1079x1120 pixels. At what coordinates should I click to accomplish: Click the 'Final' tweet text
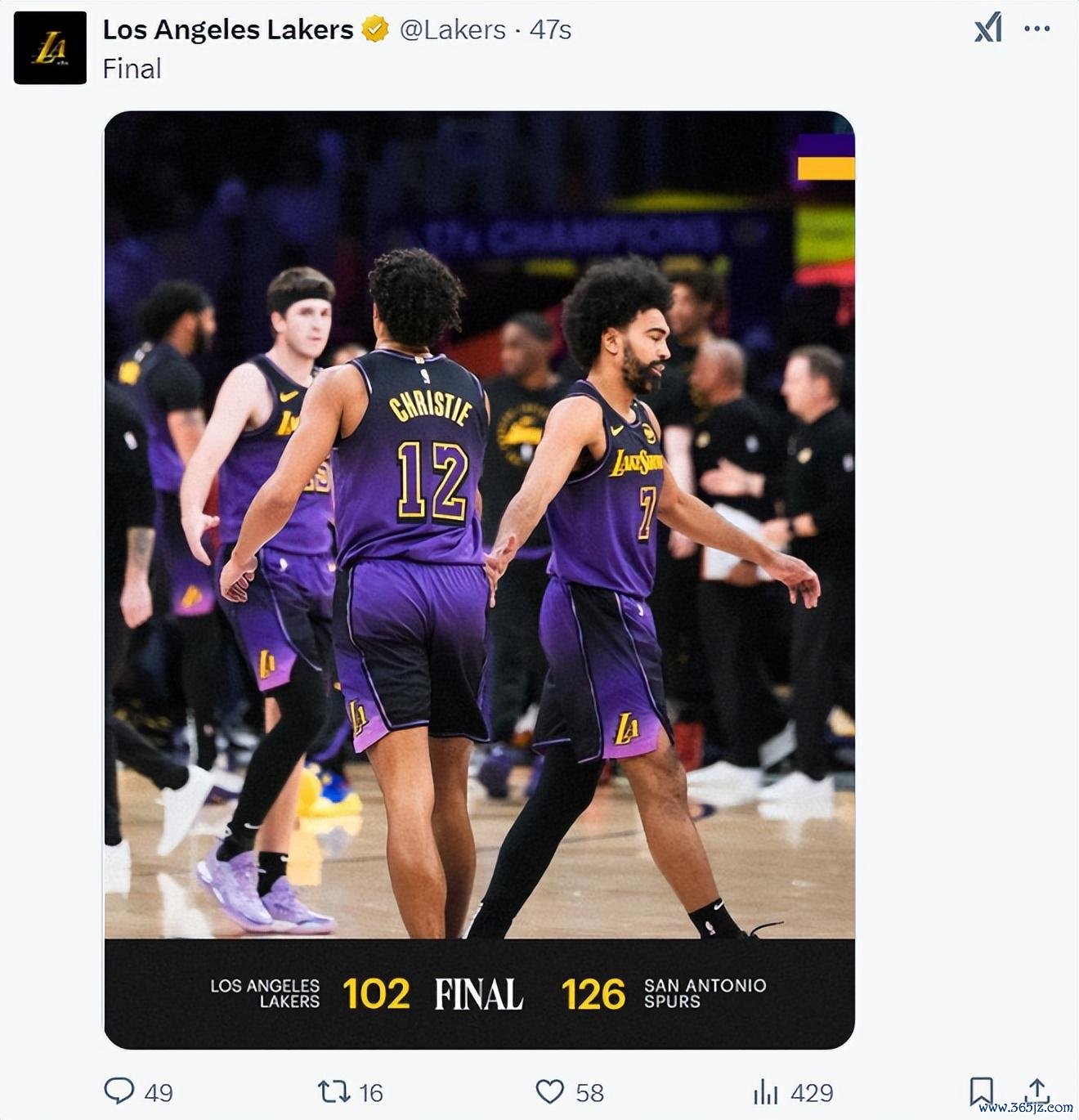click(x=132, y=69)
